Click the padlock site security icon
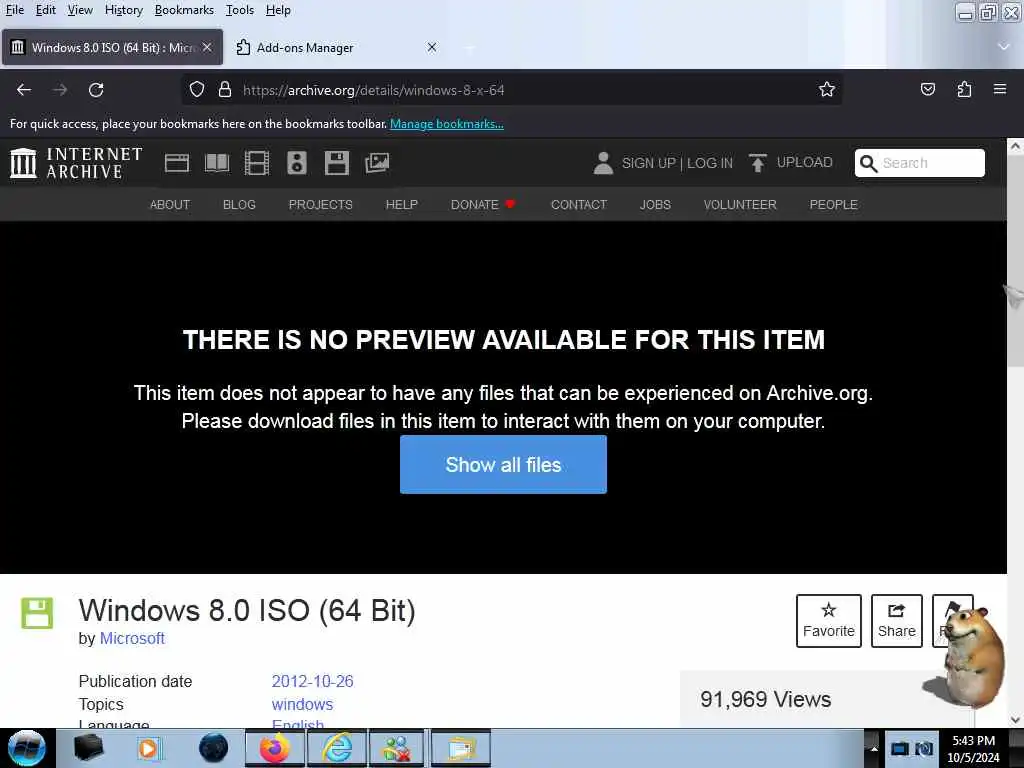This screenshot has width=1024, height=768. (x=225, y=89)
